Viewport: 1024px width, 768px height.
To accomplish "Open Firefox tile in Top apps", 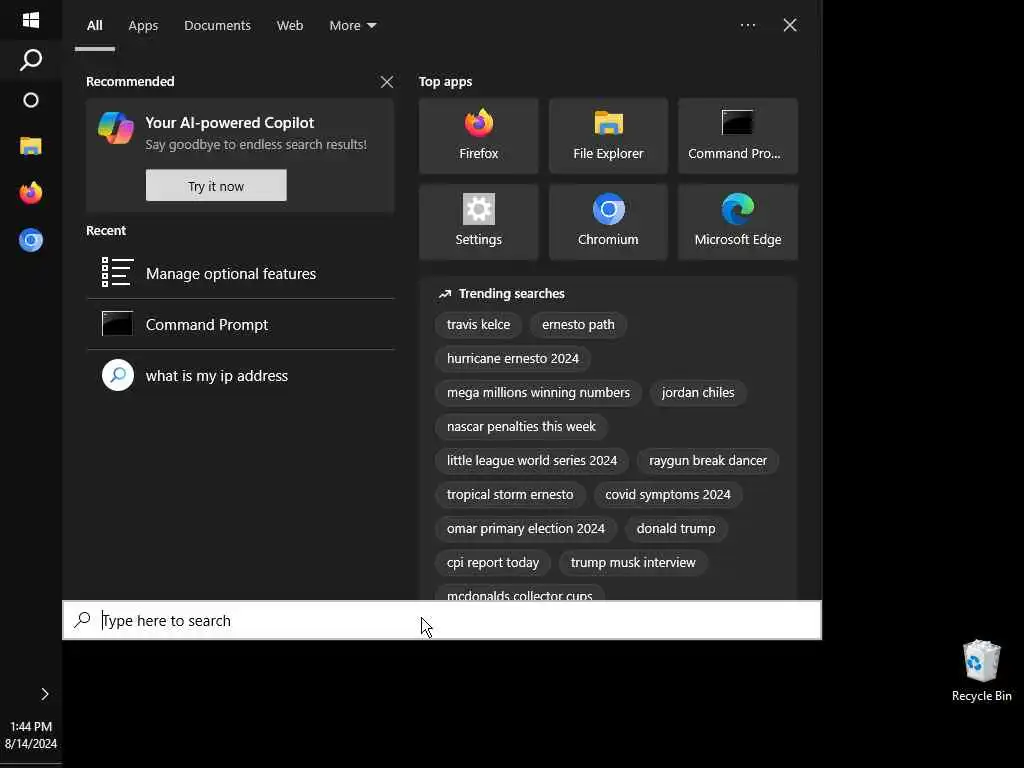I will point(479,136).
